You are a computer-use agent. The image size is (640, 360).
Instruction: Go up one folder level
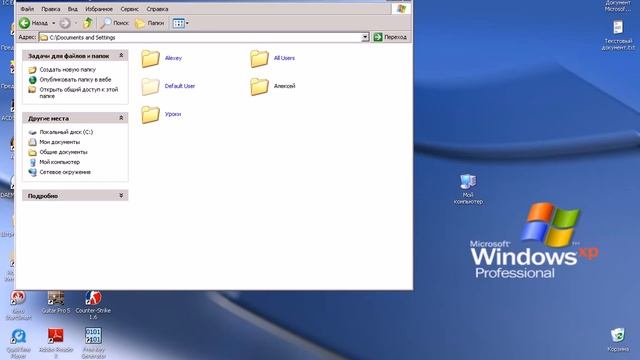[88, 23]
